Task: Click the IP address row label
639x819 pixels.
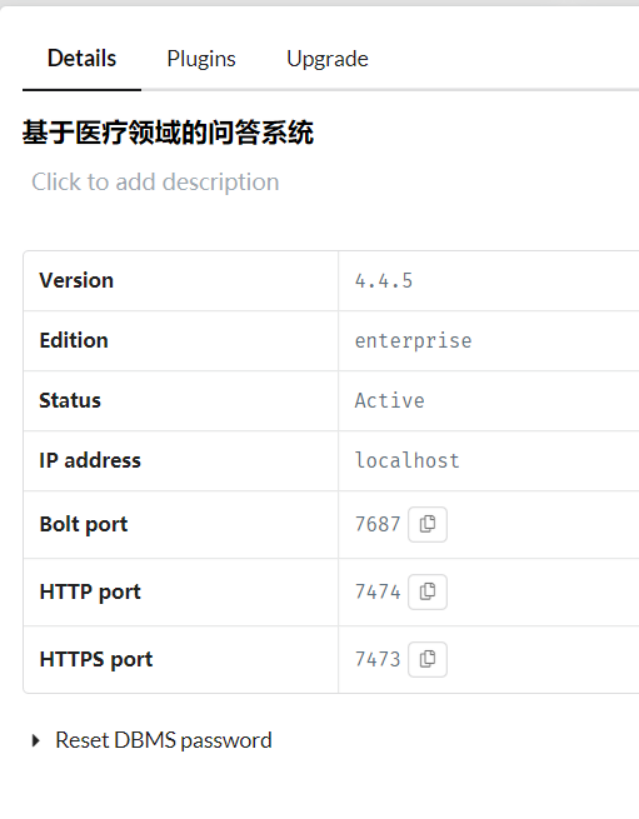Action: pyautogui.click(x=90, y=461)
